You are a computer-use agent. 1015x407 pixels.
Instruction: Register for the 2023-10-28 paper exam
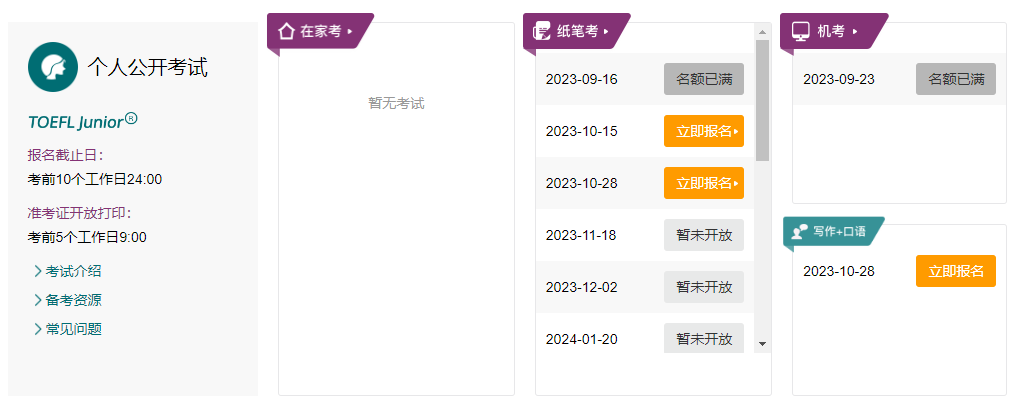pos(704,183)
